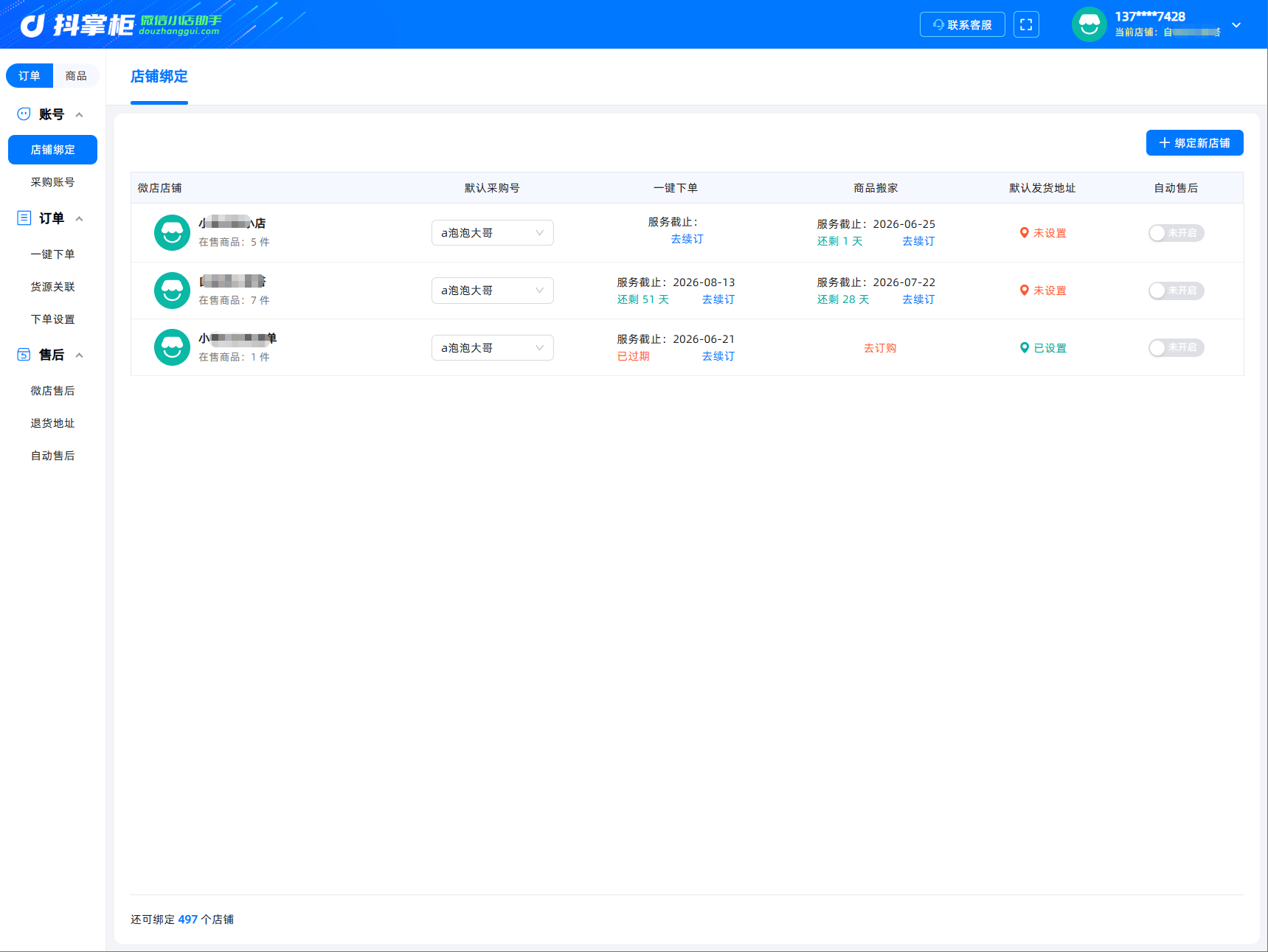Open 自动售后 in the sidebar
The image size is (1268, 952).
click(52, 456)
